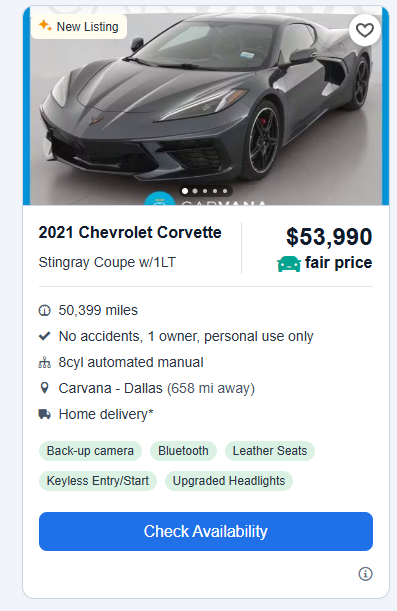Click the sparkle icon on New Listing badge
Image resolution: width=397 pixels, height=611 pixels.
(x=45, y=26)
